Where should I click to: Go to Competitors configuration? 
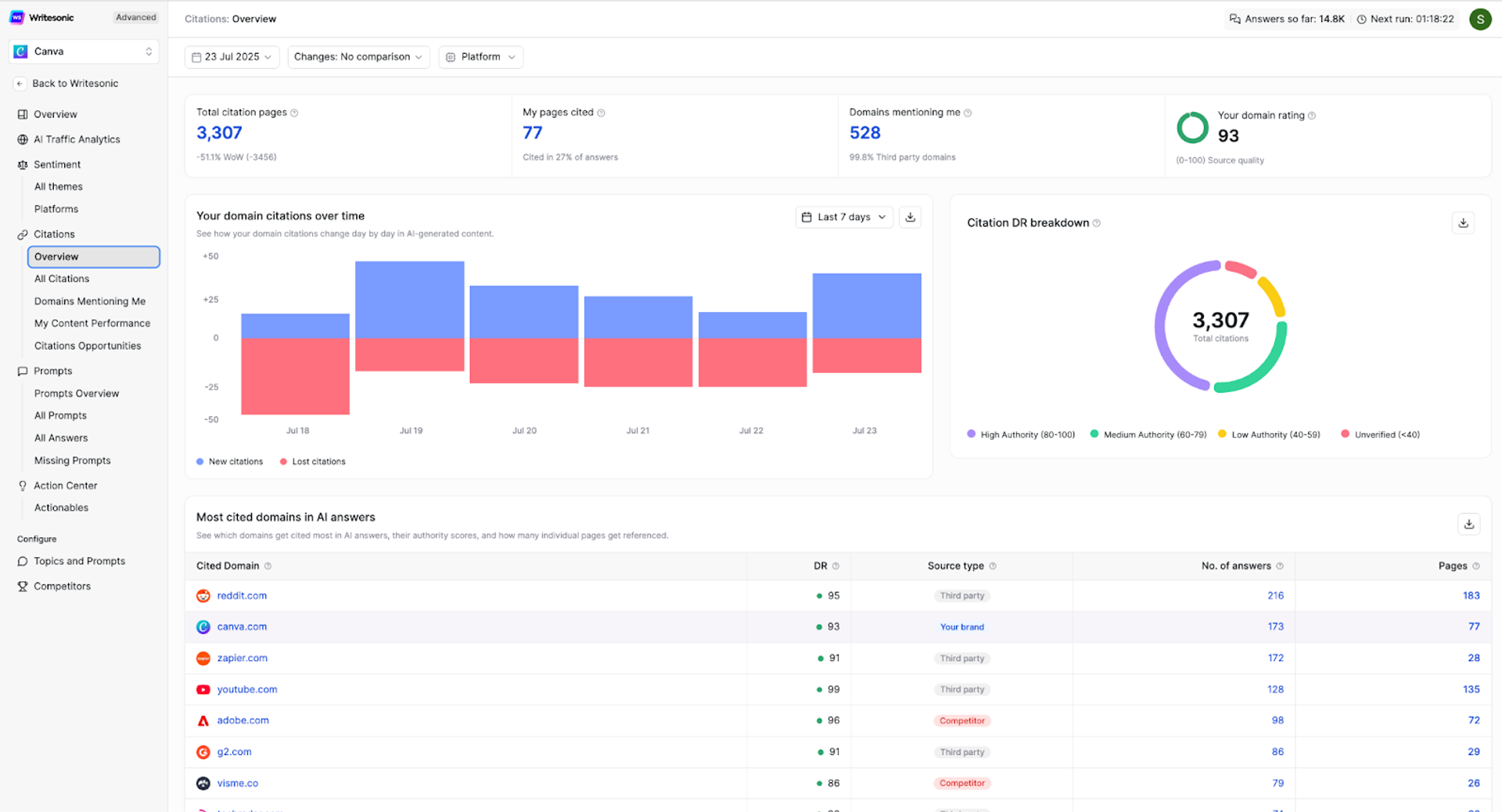[x=62, y=587]
